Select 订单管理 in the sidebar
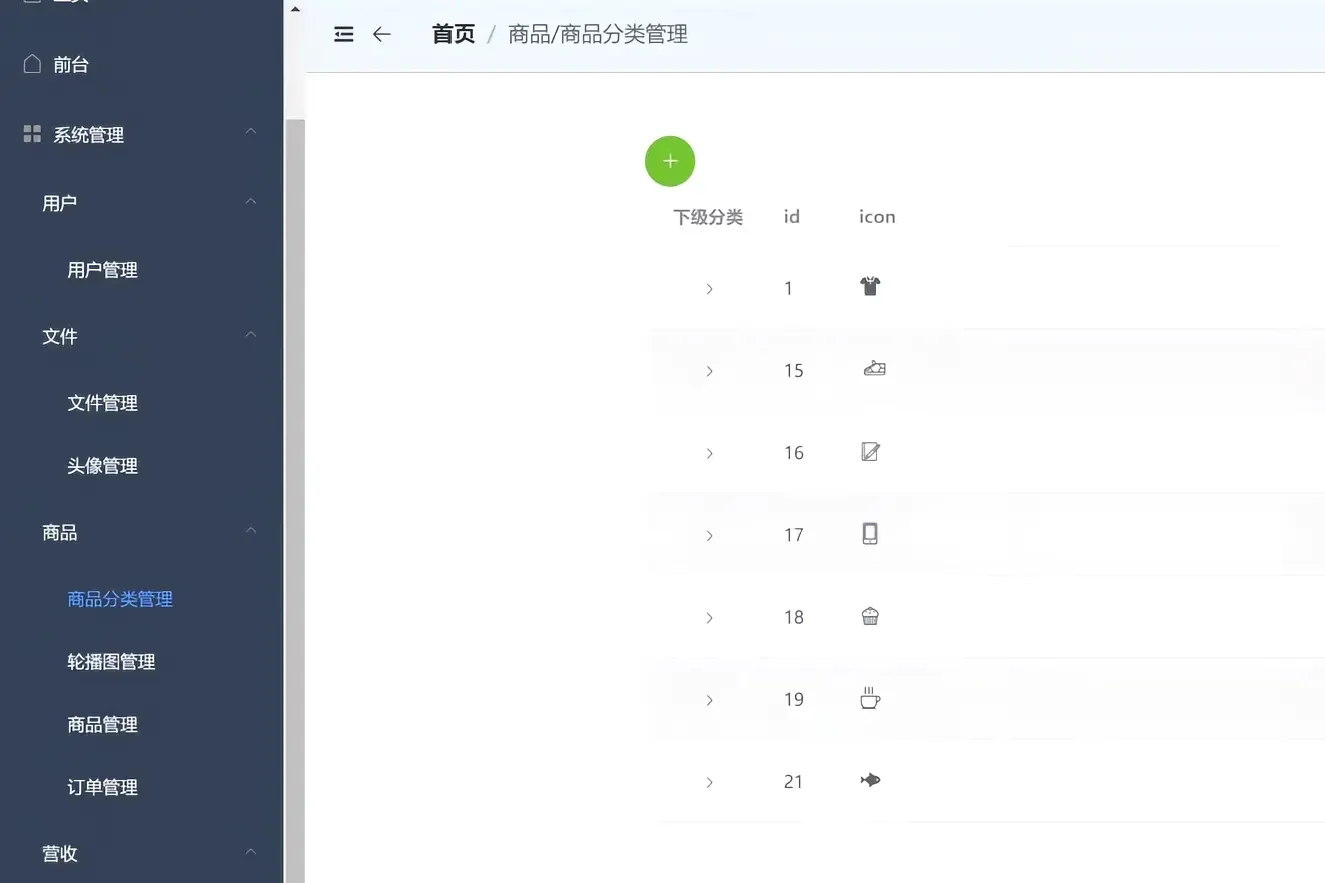This screenshot has height=883, width=1325. (101, 786)
